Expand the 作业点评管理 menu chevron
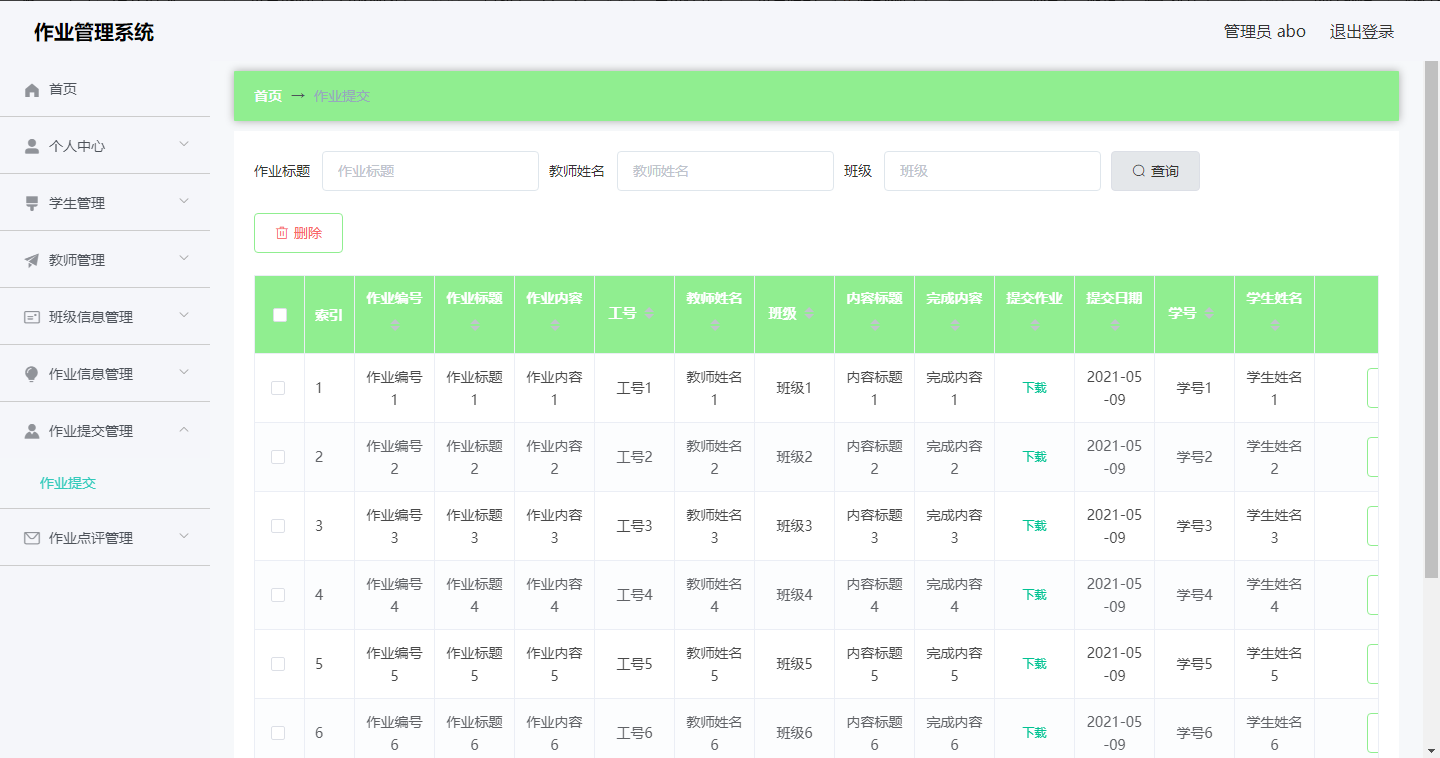This screenshot has height=758, width=1440. (x=184, y=537)
